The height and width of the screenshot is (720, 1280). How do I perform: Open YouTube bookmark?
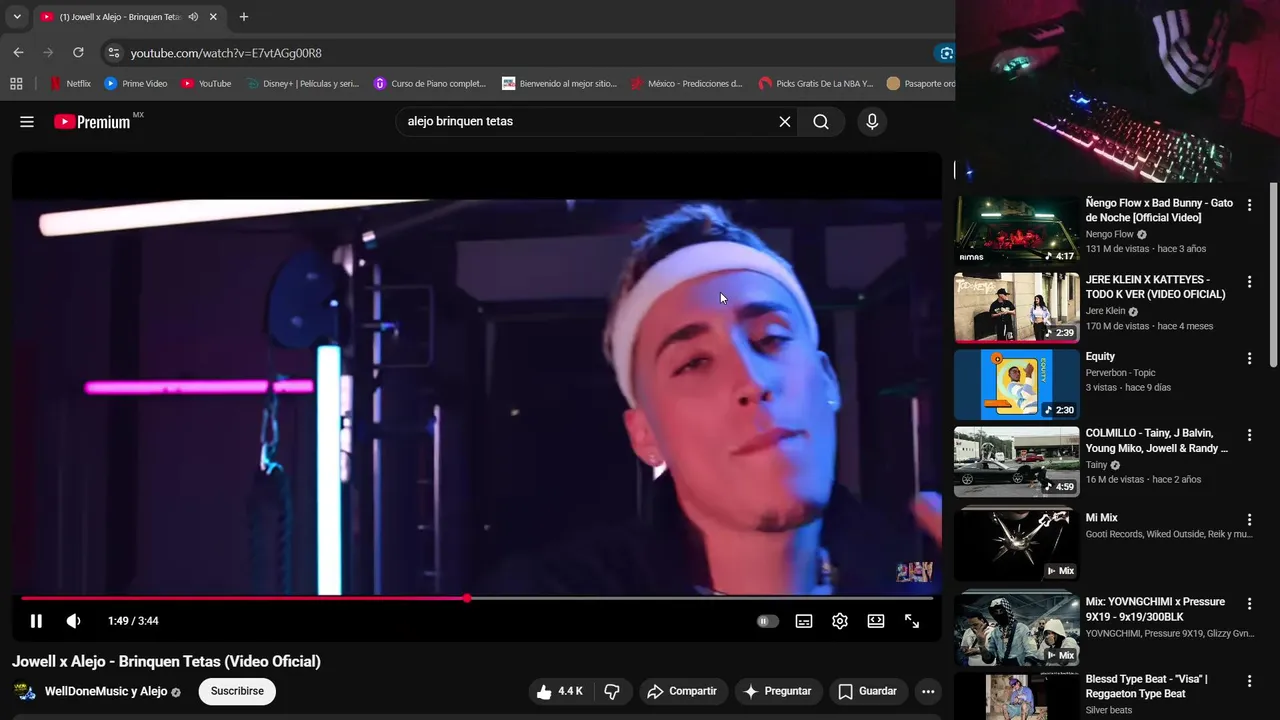206,84
